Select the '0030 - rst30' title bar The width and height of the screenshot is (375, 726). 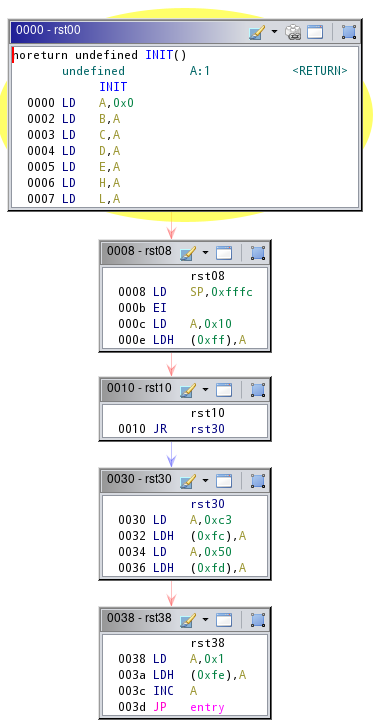(x=185, y=481)
